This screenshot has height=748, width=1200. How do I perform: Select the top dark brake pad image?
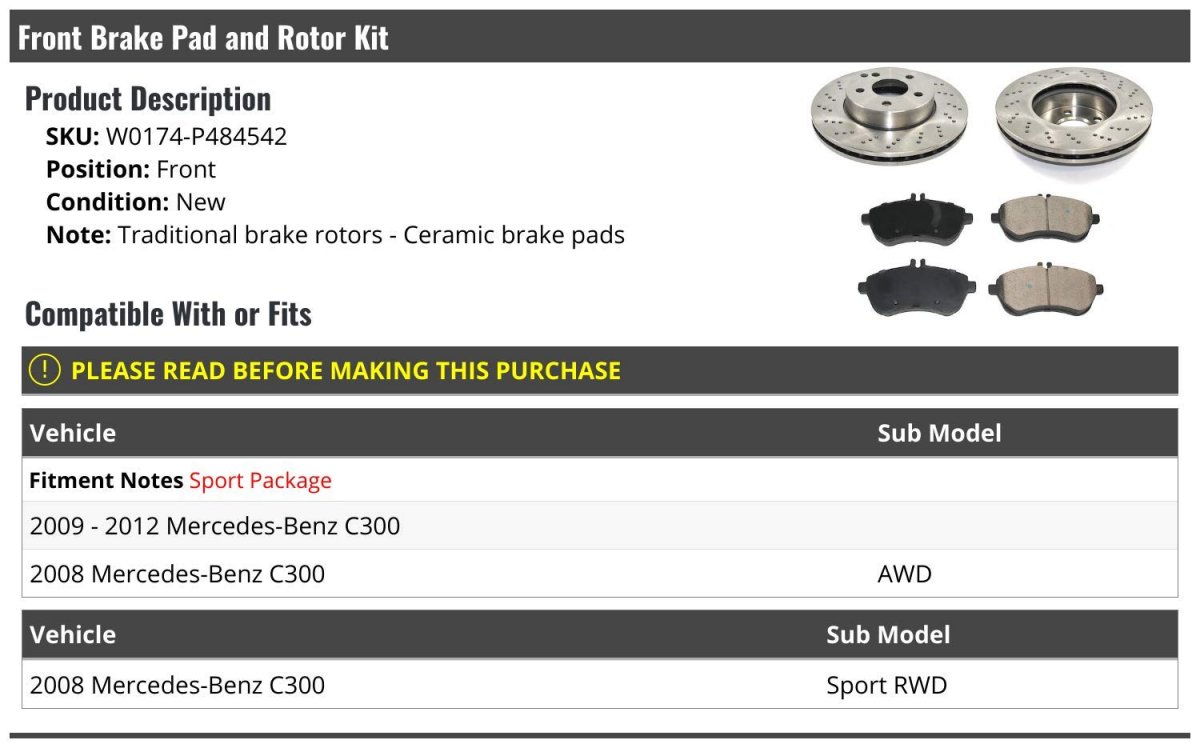[x=916, y=220]
